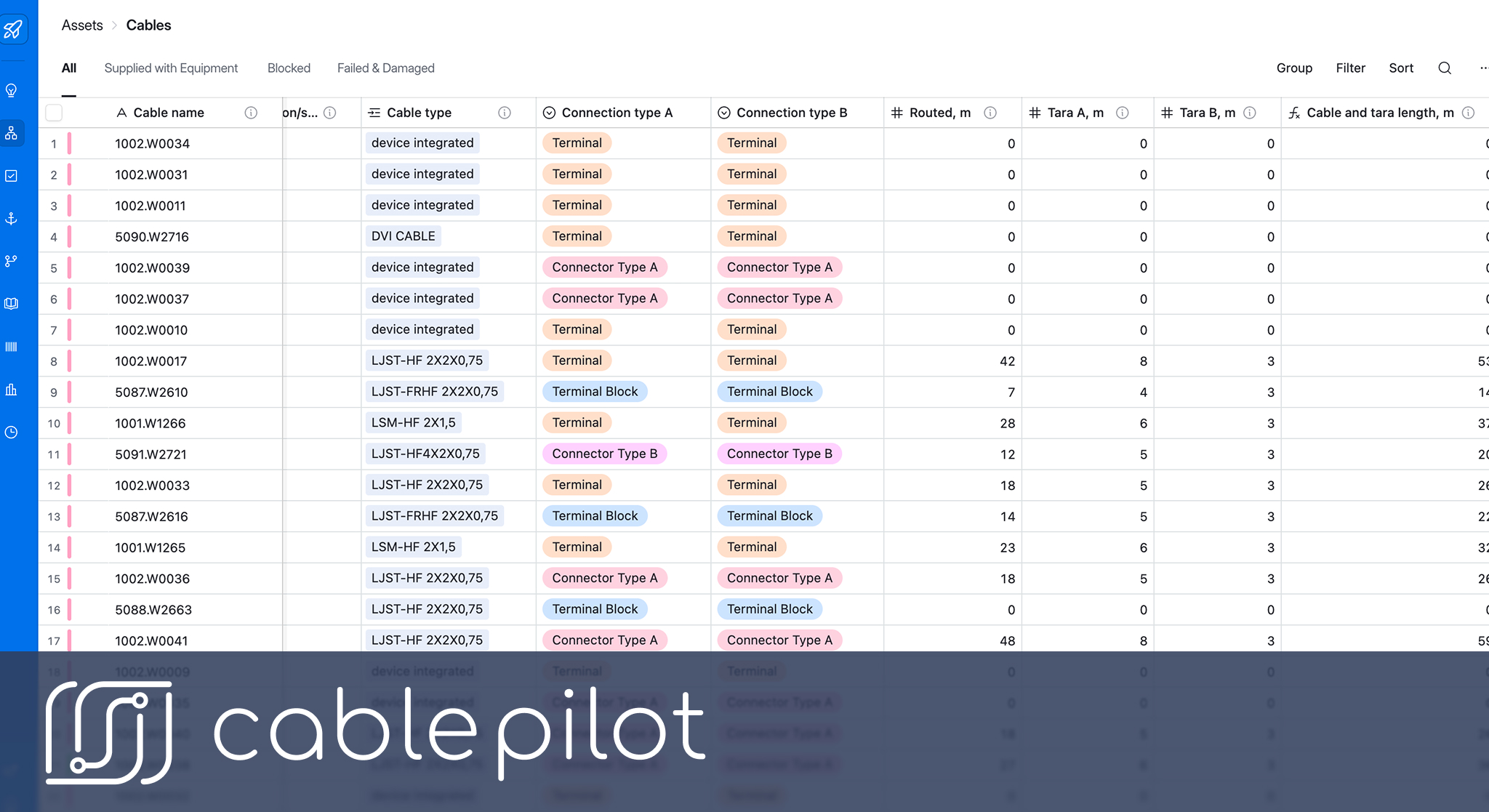Open the git branch icon in sidebar
This screenshot has width=1489, height=812.
pos(12,261)
